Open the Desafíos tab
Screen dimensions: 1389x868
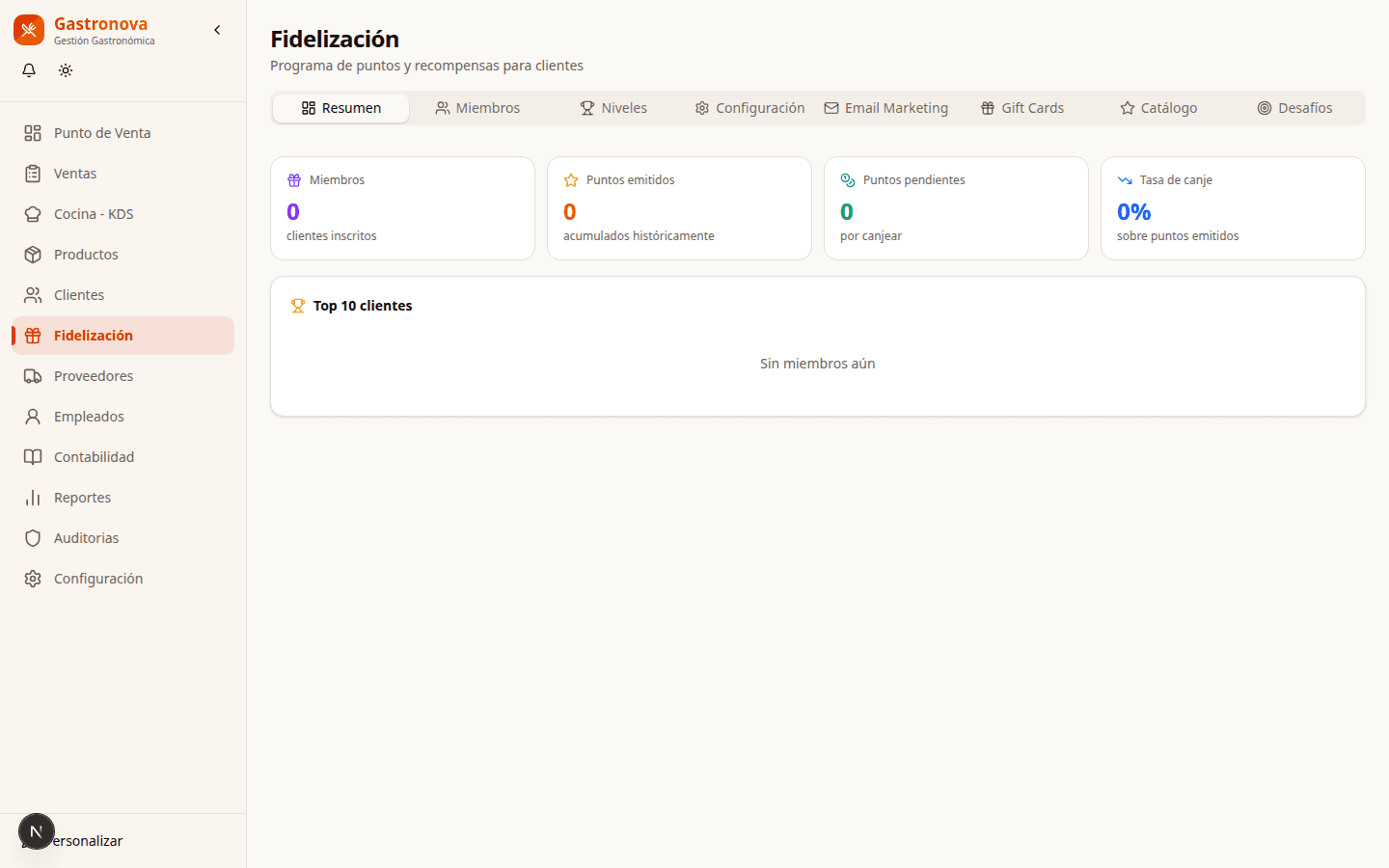click(x=1294, y=108)
